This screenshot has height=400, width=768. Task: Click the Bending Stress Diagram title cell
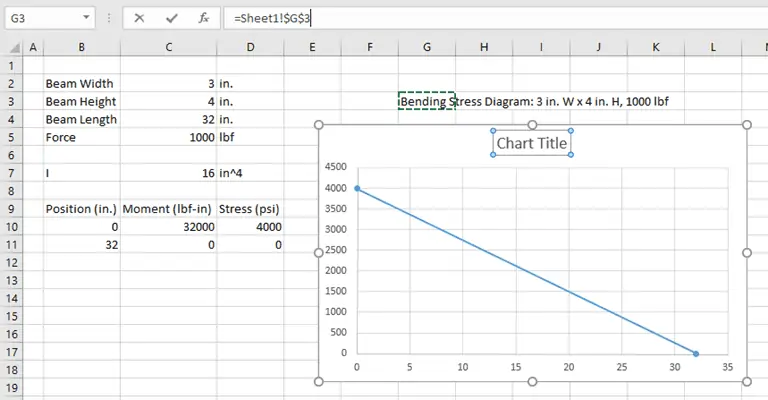coord(427,101)
